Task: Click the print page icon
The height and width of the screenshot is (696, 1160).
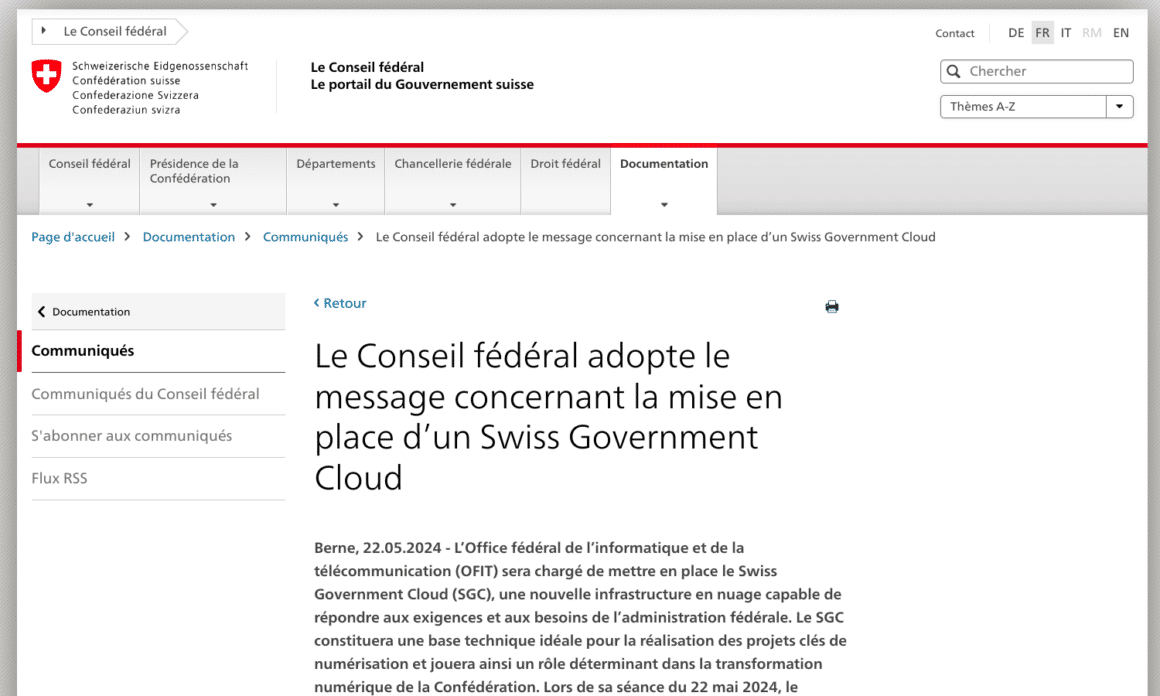Action: [x=832, y=307]
